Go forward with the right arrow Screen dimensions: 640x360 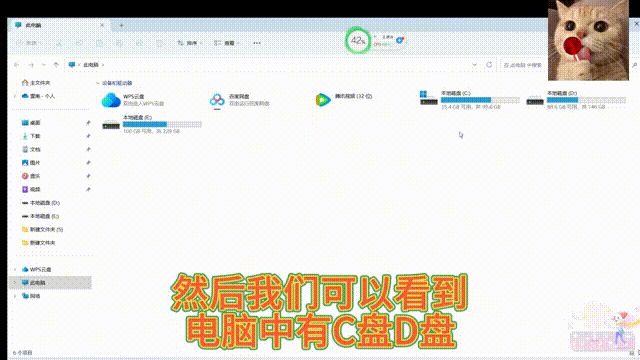(x=31, y=64)
